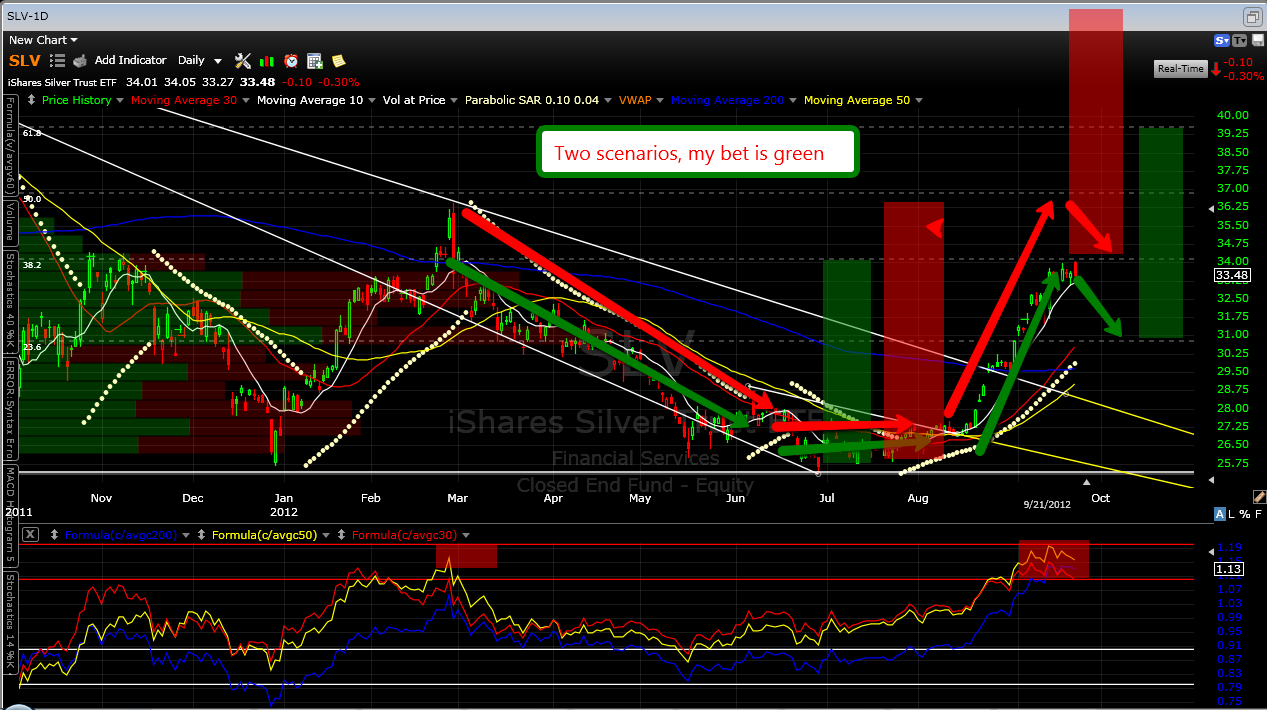Click reorder arrows beside Formula(c/avgc200)

(x=55, y=534)
